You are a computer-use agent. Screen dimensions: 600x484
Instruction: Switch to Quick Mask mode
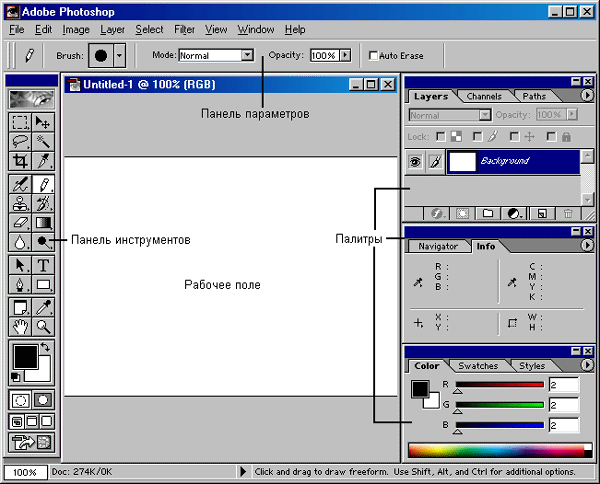pos(43,400)
